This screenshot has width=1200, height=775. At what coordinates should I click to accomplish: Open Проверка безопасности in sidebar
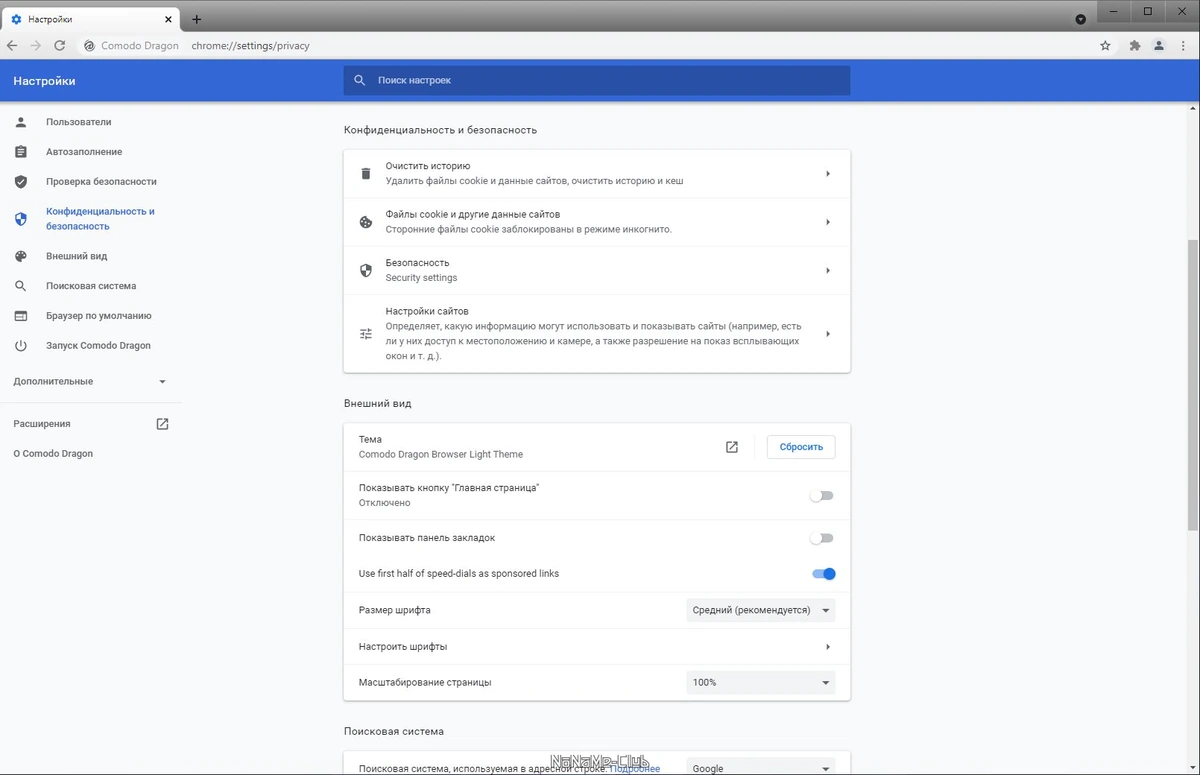coord(101,182)
